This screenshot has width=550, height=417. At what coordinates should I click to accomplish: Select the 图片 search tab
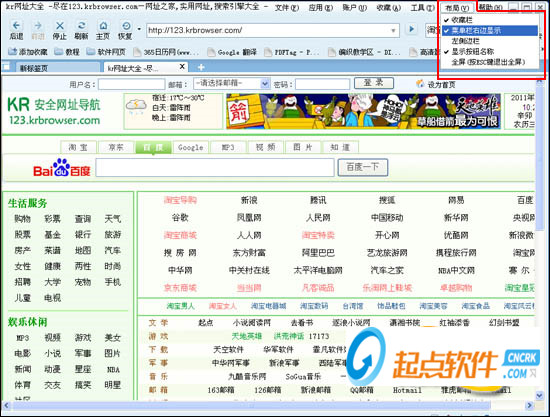[303, 147]
